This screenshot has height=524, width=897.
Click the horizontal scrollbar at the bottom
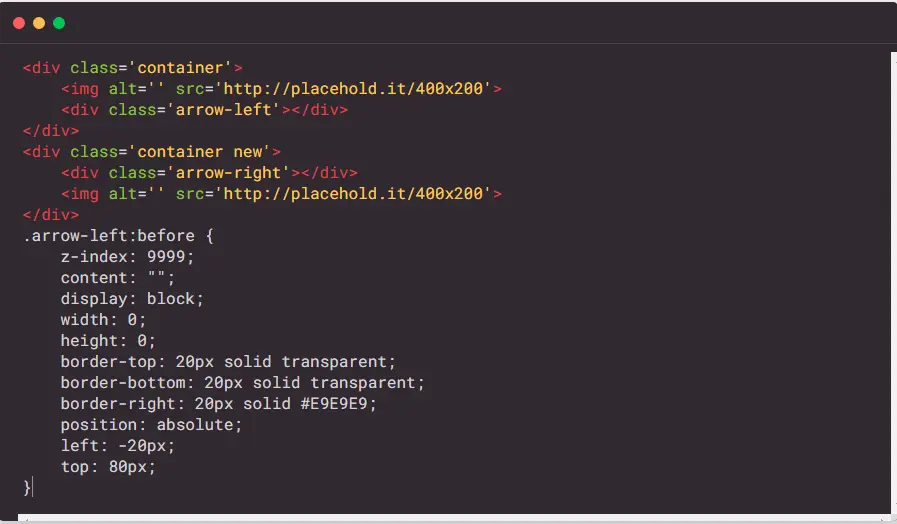455,518
